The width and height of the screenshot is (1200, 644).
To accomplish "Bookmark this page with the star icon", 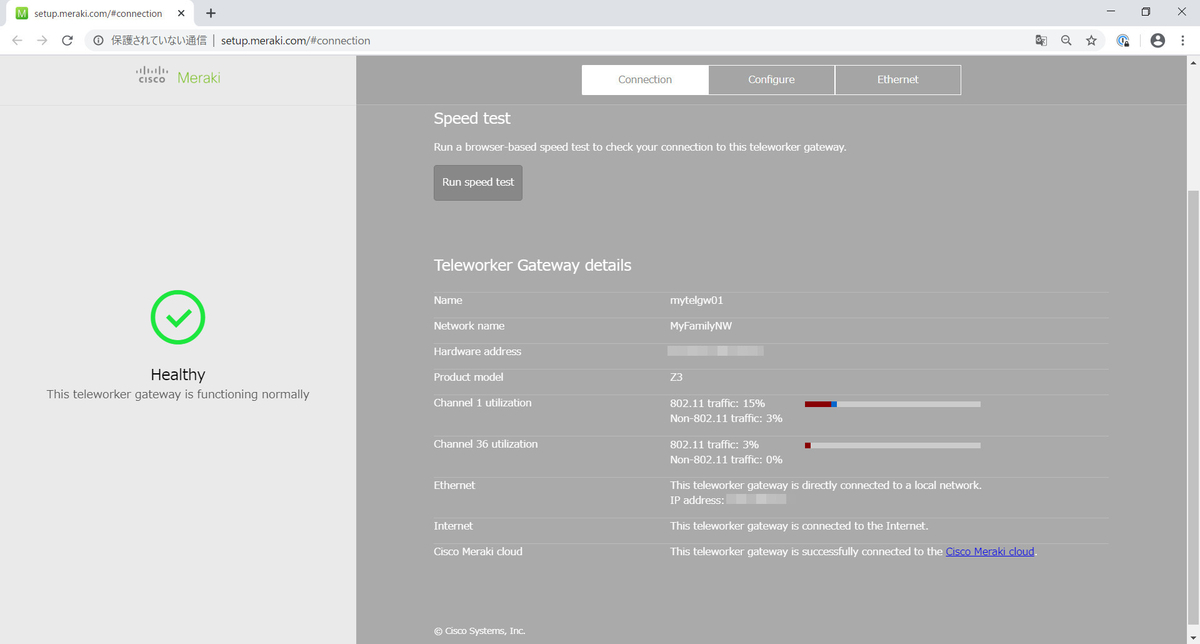I will click(x=1091, y=41).
